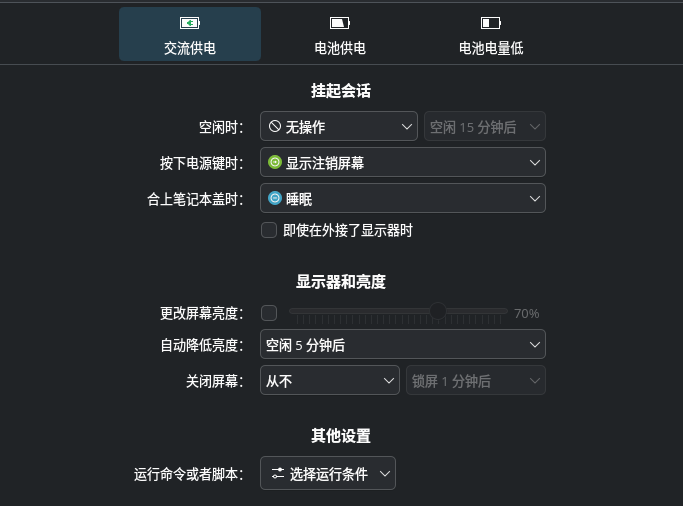Open the 电池电量低 tab
The width and height of the screenshot is (683, 506).
point(490,35)
